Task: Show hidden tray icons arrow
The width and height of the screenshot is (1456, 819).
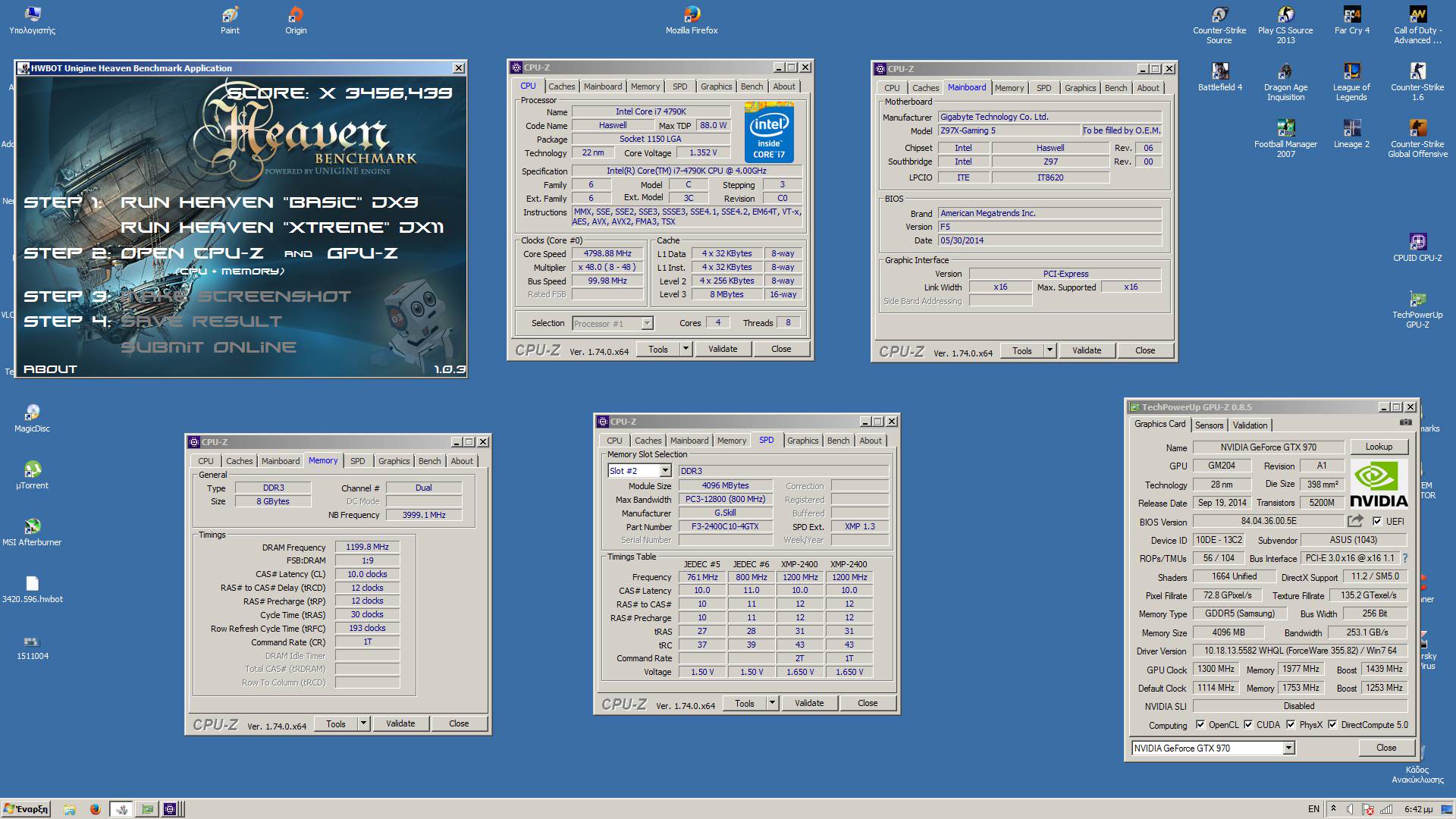Action: [x=1333, y=808]
